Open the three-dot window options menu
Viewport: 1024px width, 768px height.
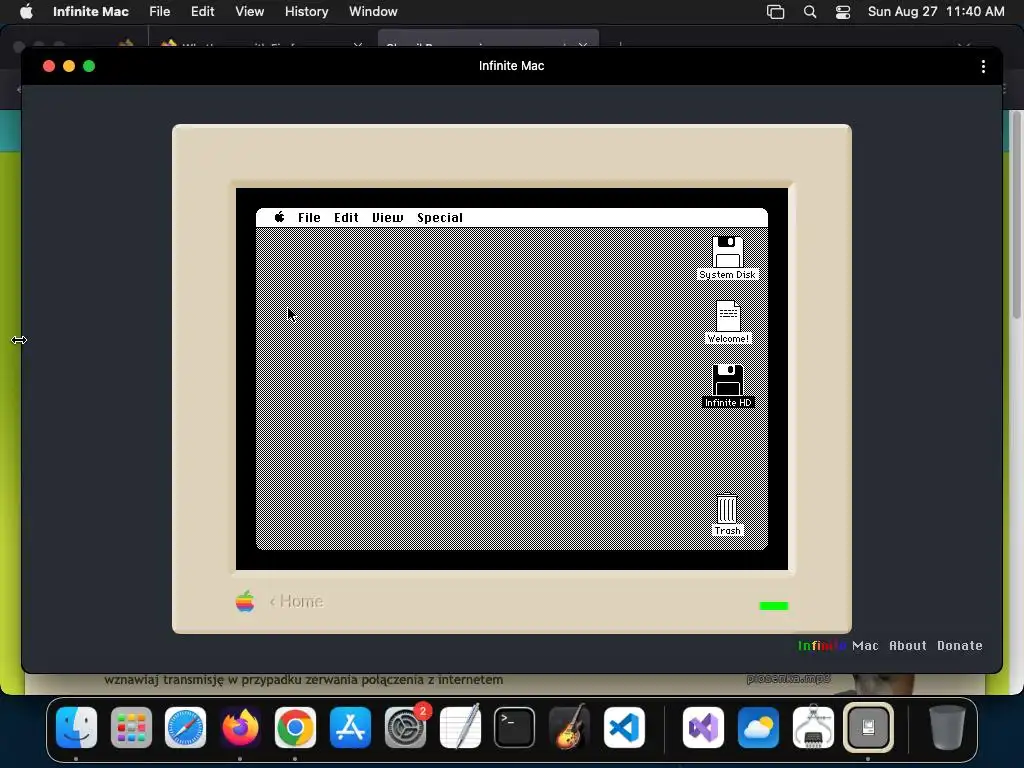point(983,66)
